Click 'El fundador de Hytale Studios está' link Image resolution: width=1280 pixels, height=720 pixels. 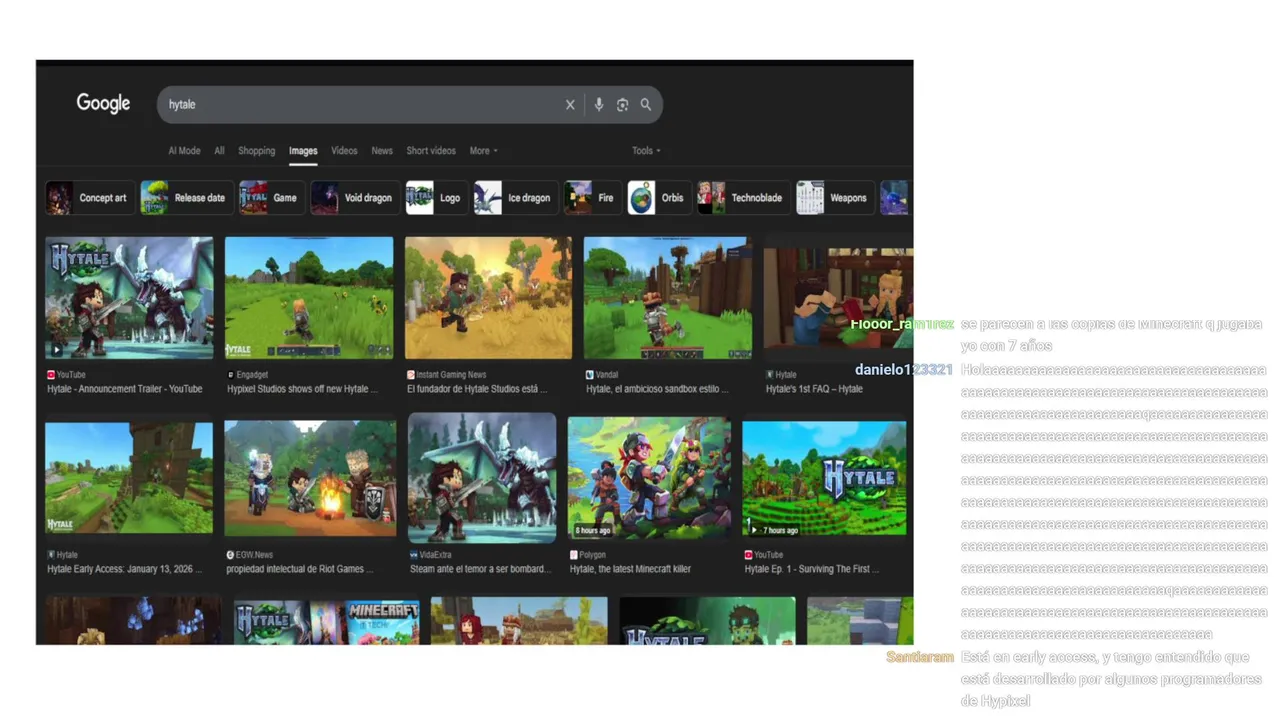(x=478, y=389)
